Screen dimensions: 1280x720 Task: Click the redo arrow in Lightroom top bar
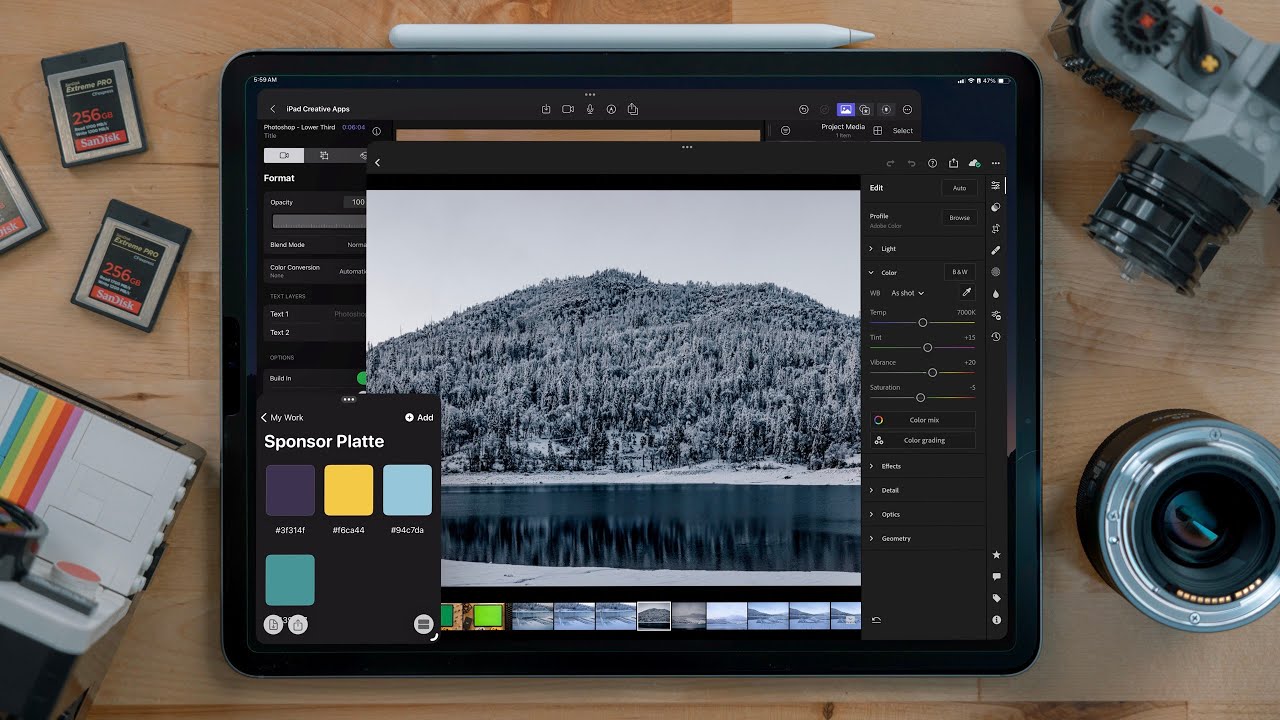(890, 163)
